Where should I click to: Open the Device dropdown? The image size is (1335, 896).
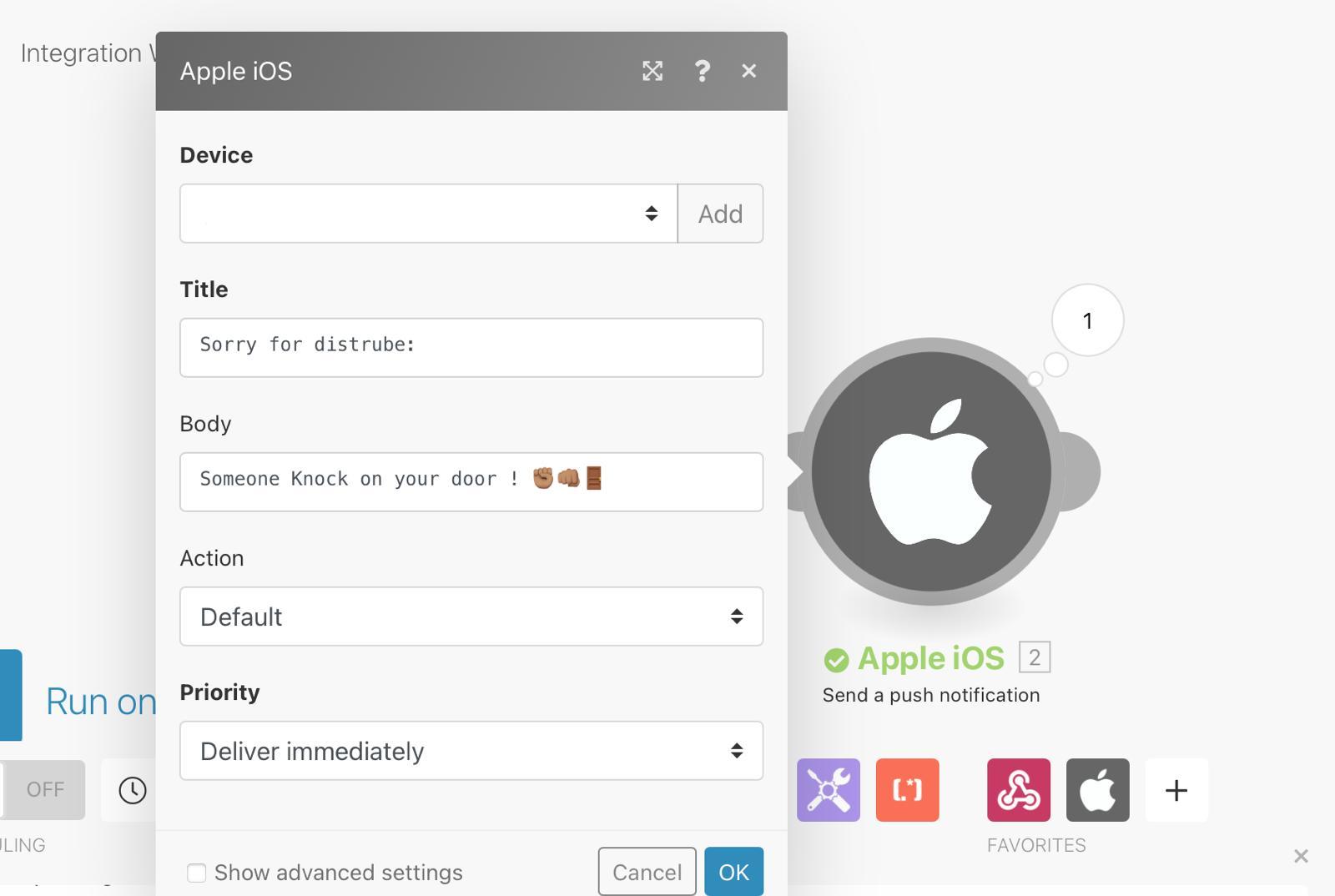[x=429, y=214]
